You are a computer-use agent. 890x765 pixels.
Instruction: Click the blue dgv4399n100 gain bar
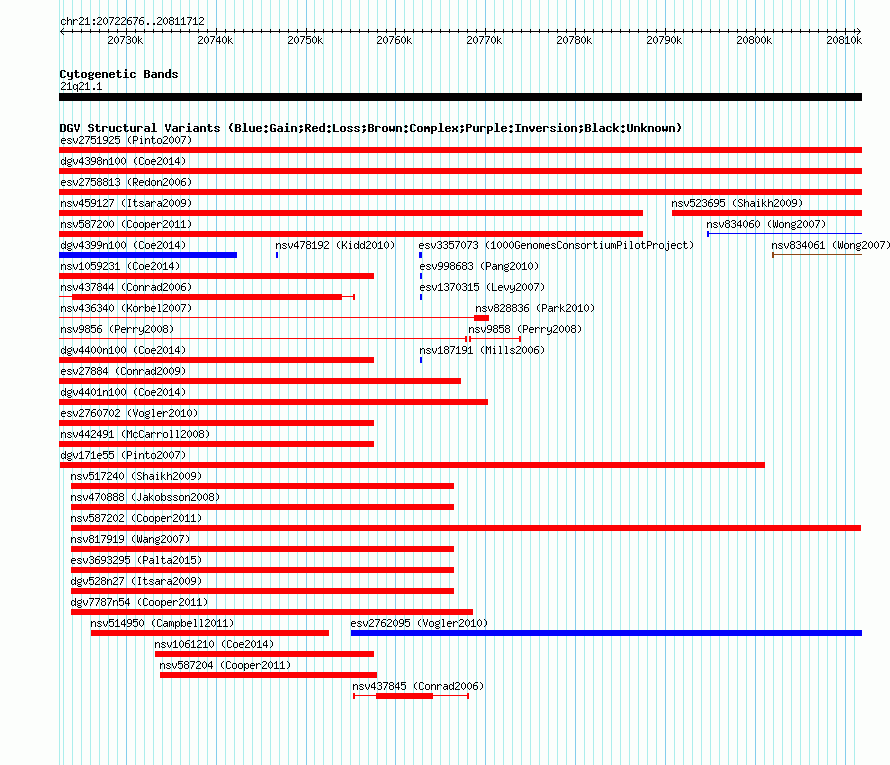click(148, 255)
